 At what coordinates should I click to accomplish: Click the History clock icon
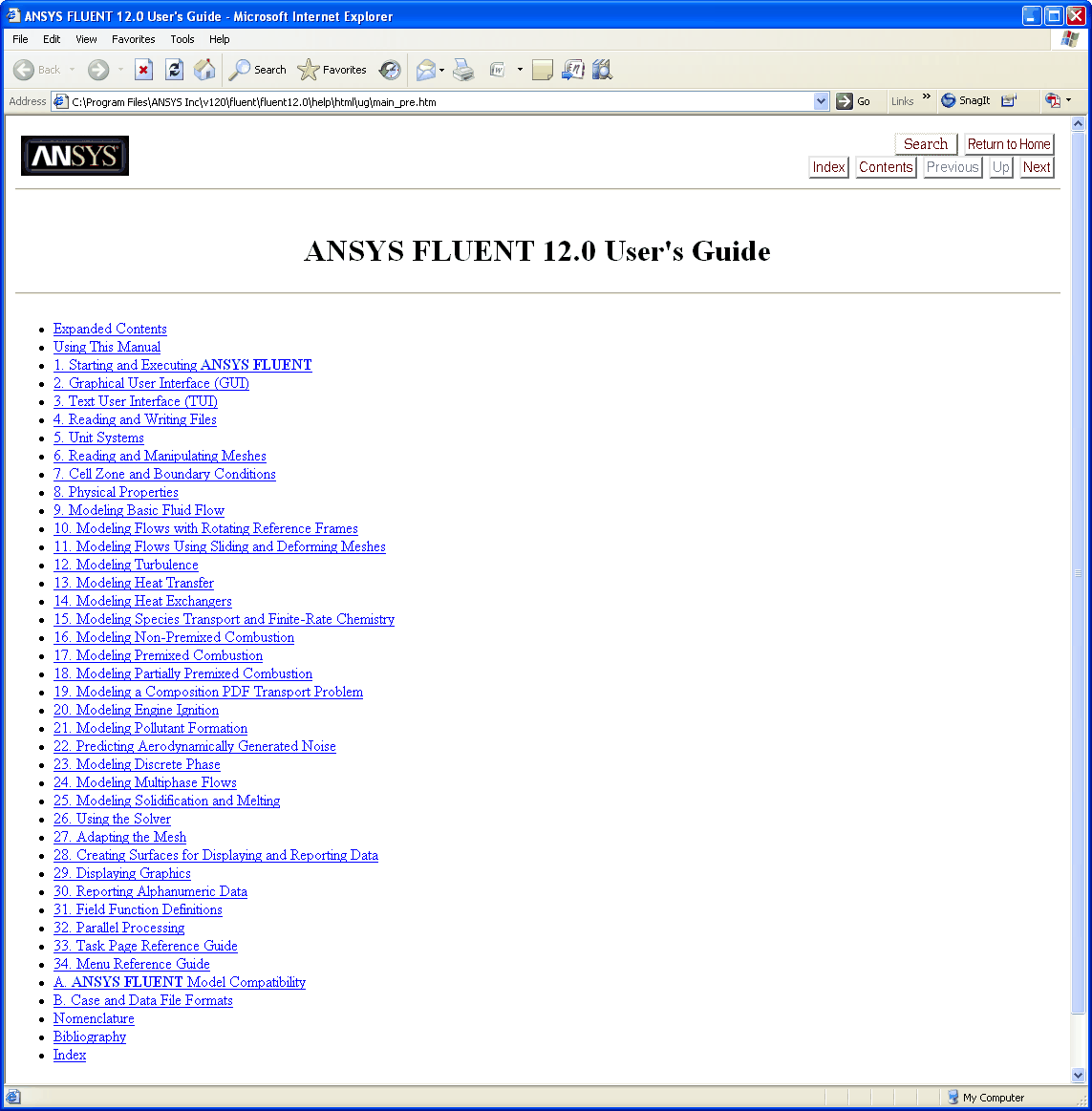point(390,70)
